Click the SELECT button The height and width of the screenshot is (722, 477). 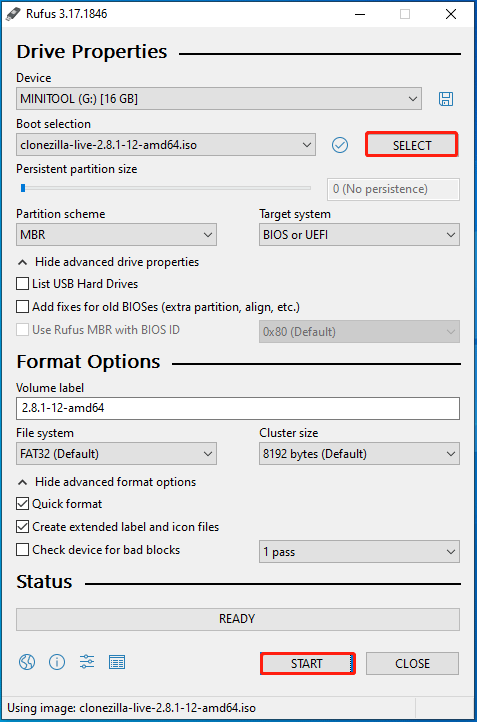pos(412,146)
